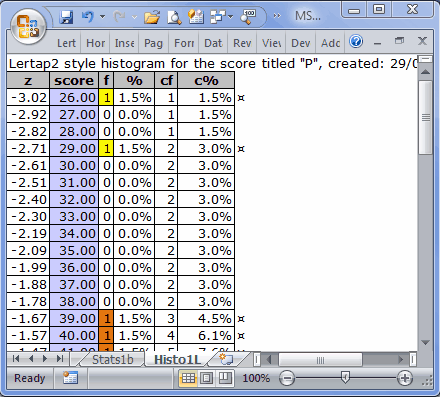Select the c% cell 6.1%
The image size is (440, 397).
pyautogui.click(x=206, y=336)
